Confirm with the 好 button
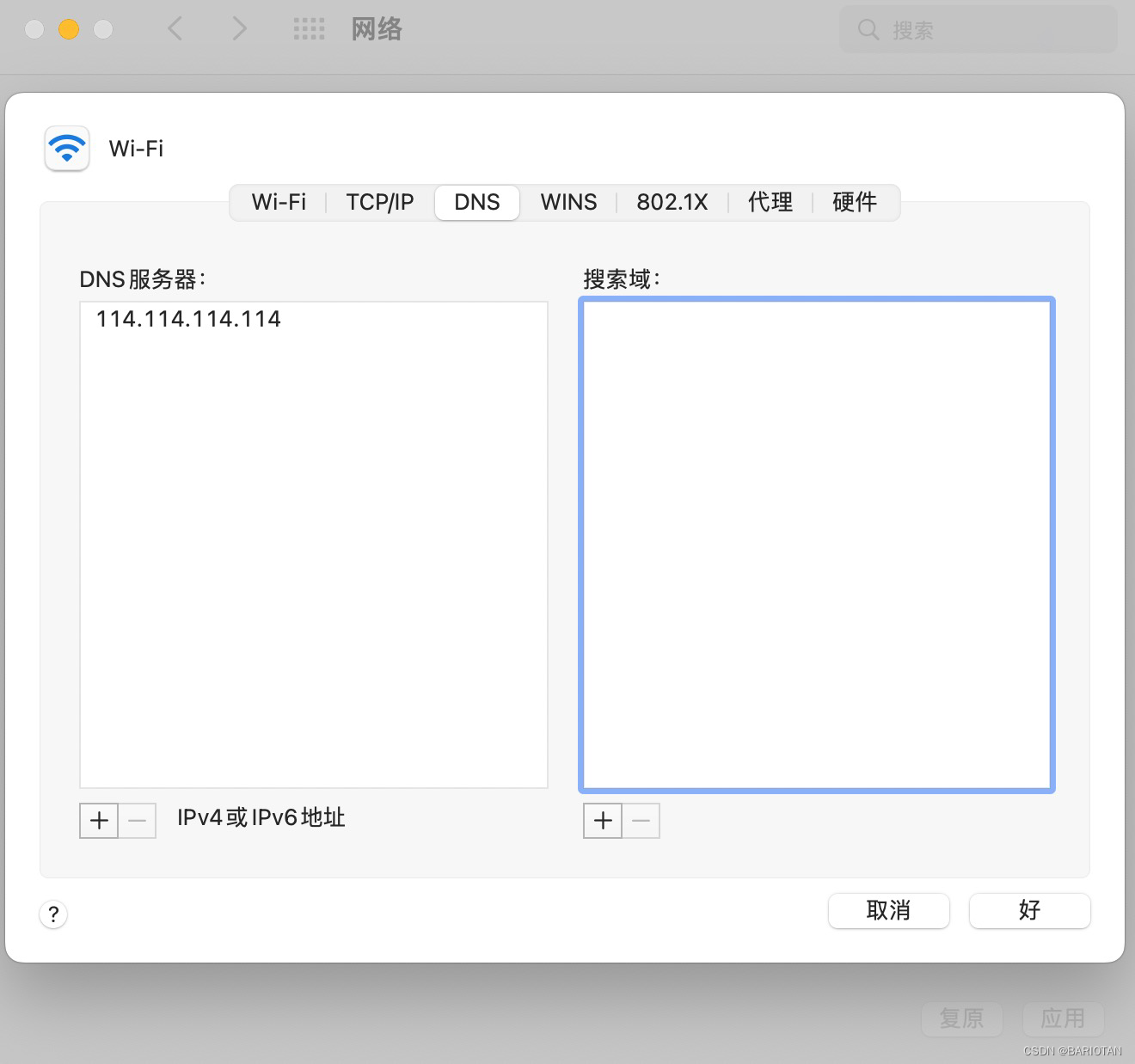This screenshot has height=1064, width=1135. [1030, 910]
